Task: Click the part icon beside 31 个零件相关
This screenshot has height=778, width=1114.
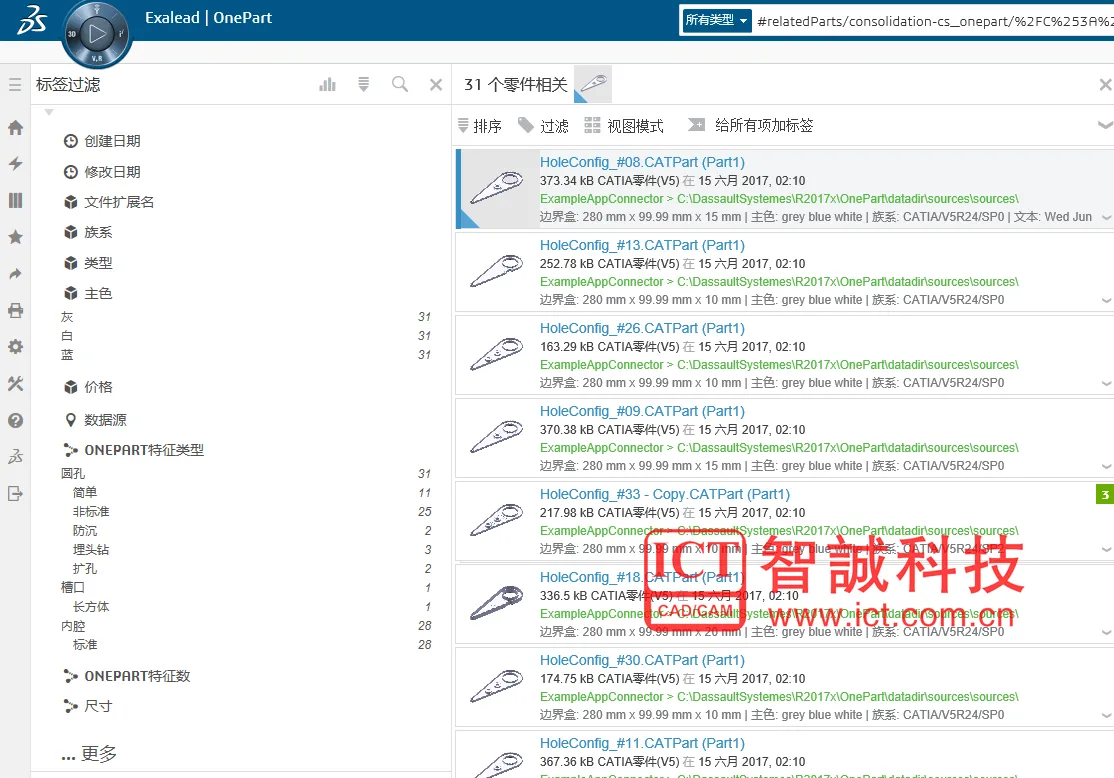Action: tap(593, 85)
